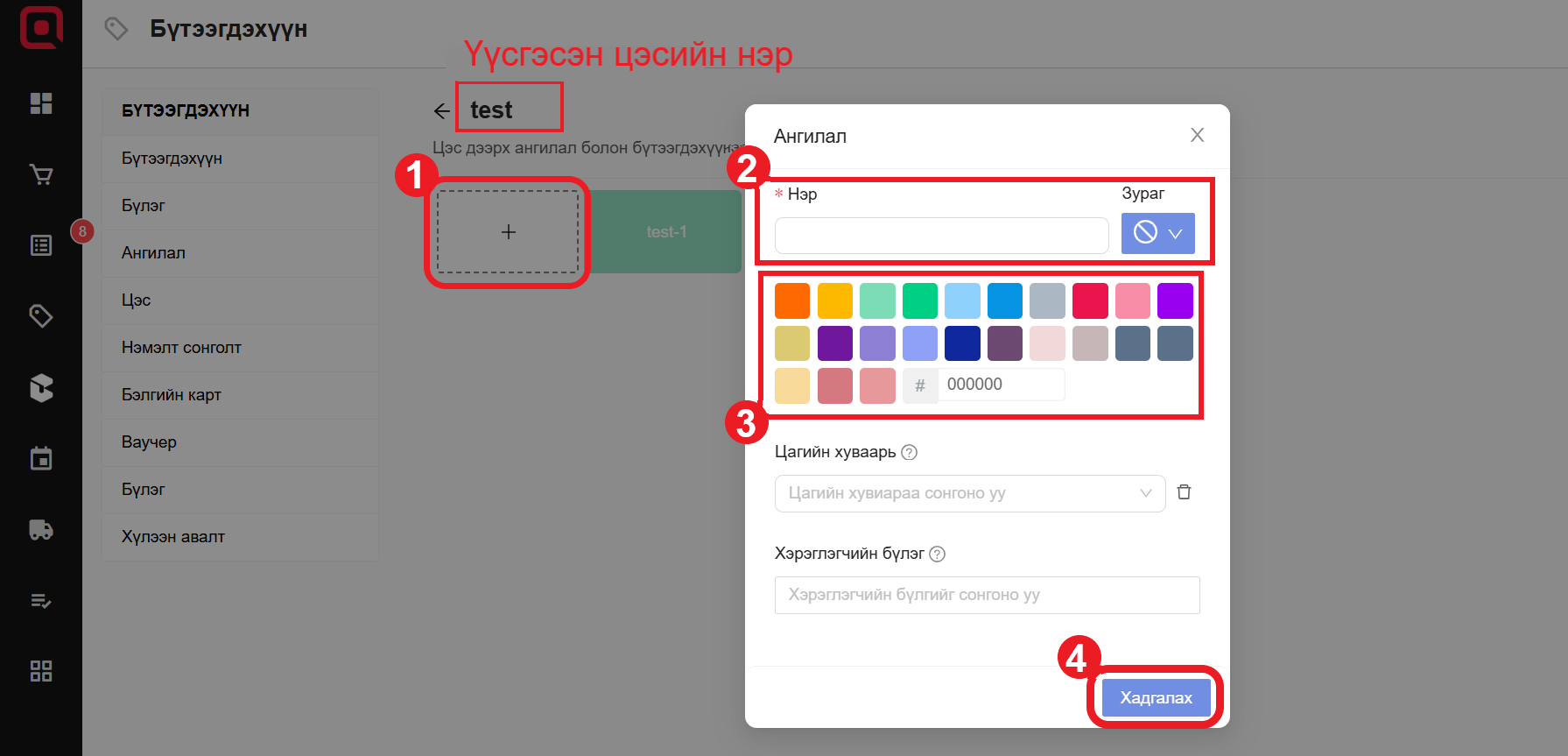Click the add category plus tile
Viewport: 1568px width, 756px height.
[508, 232]
